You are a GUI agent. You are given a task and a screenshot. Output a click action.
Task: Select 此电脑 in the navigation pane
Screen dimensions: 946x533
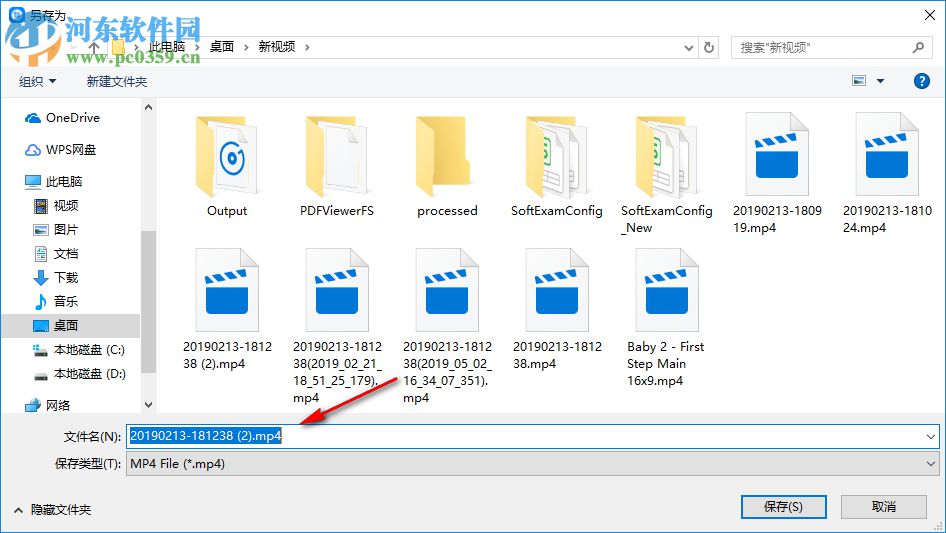[53, 181]
